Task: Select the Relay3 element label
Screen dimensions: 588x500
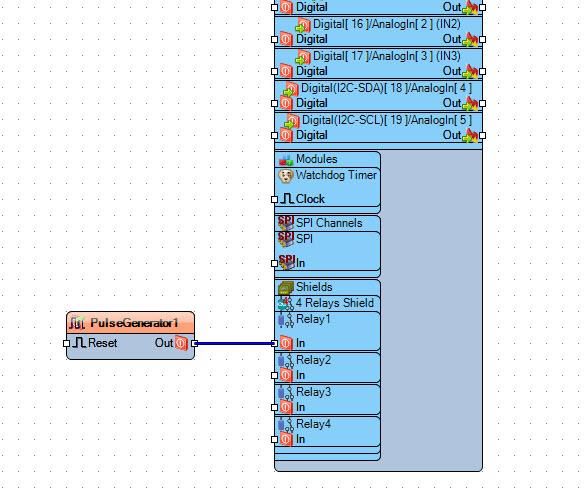Action: [x=314, y=392]
